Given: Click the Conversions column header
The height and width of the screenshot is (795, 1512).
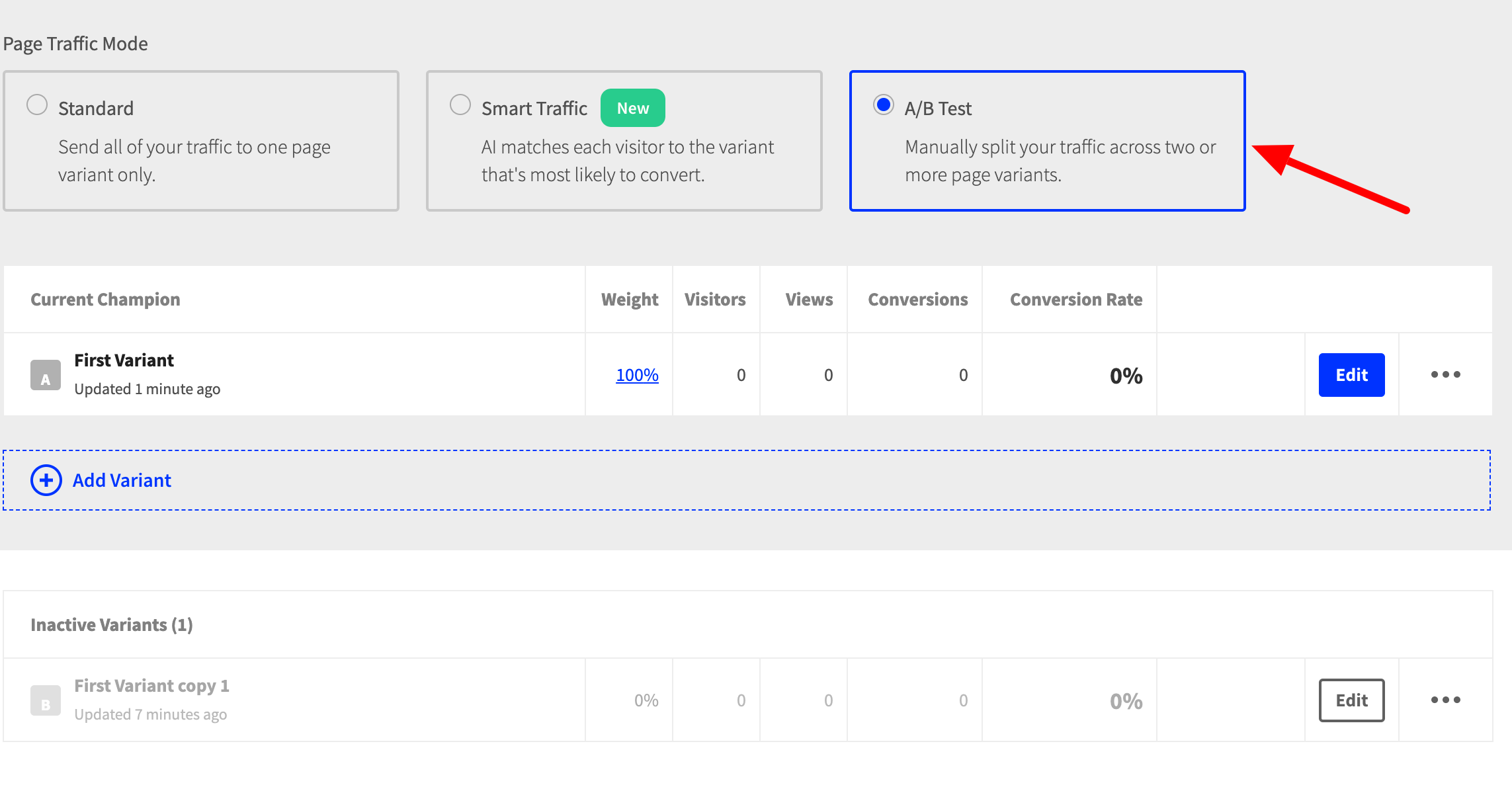Looking at the screenshot, I should [x=917, y=300].
